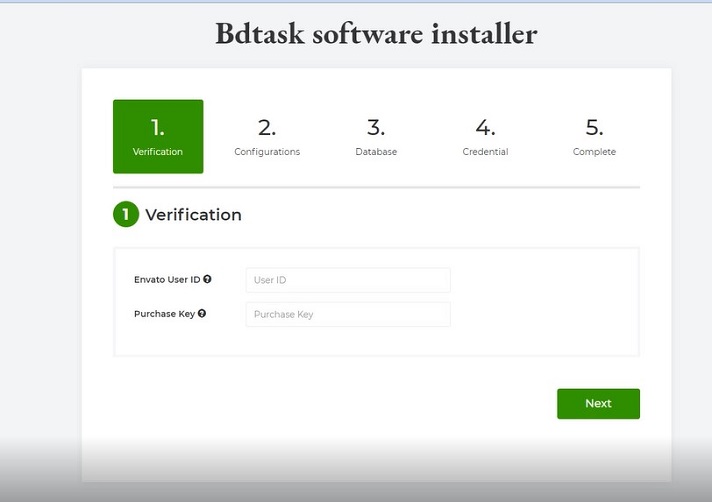Focus the User ID input field

point(348,280)
